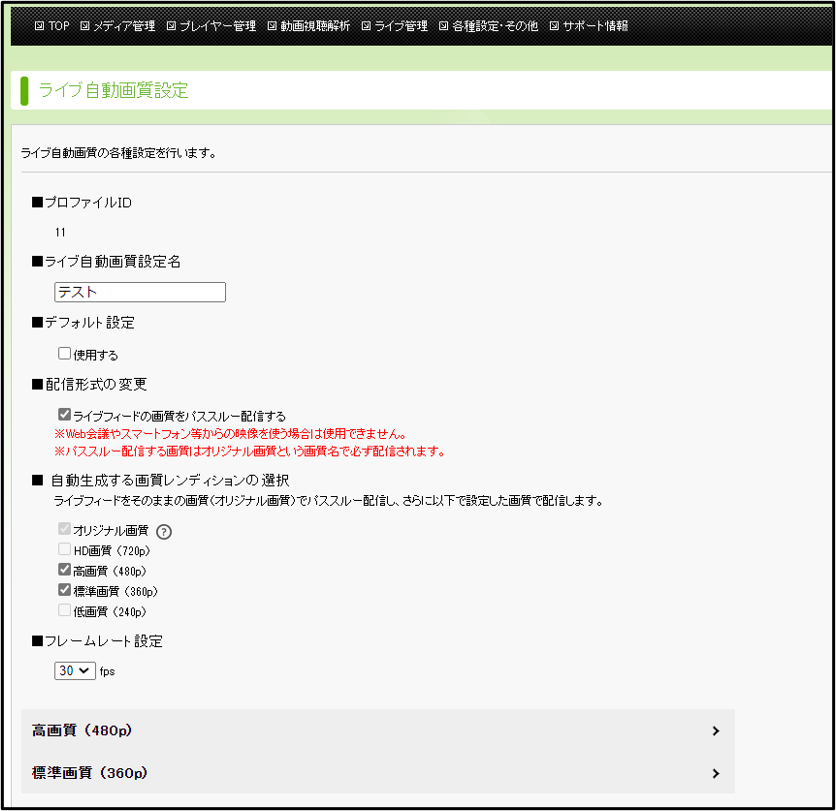Open the プレイヤー管理 menu
The width and height of the screenshot is (836, 811).
[211, 26]
